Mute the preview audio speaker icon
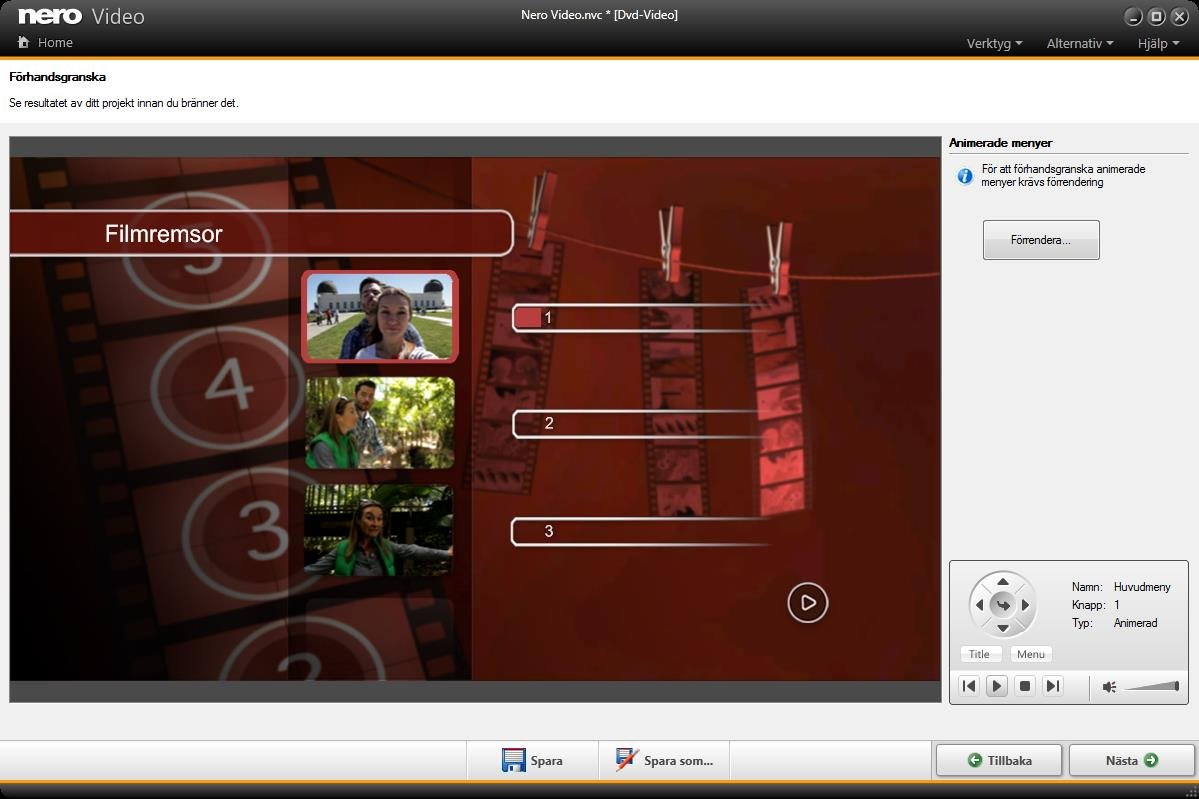The image size is (1199, 799). click(x=1110, y=687)
